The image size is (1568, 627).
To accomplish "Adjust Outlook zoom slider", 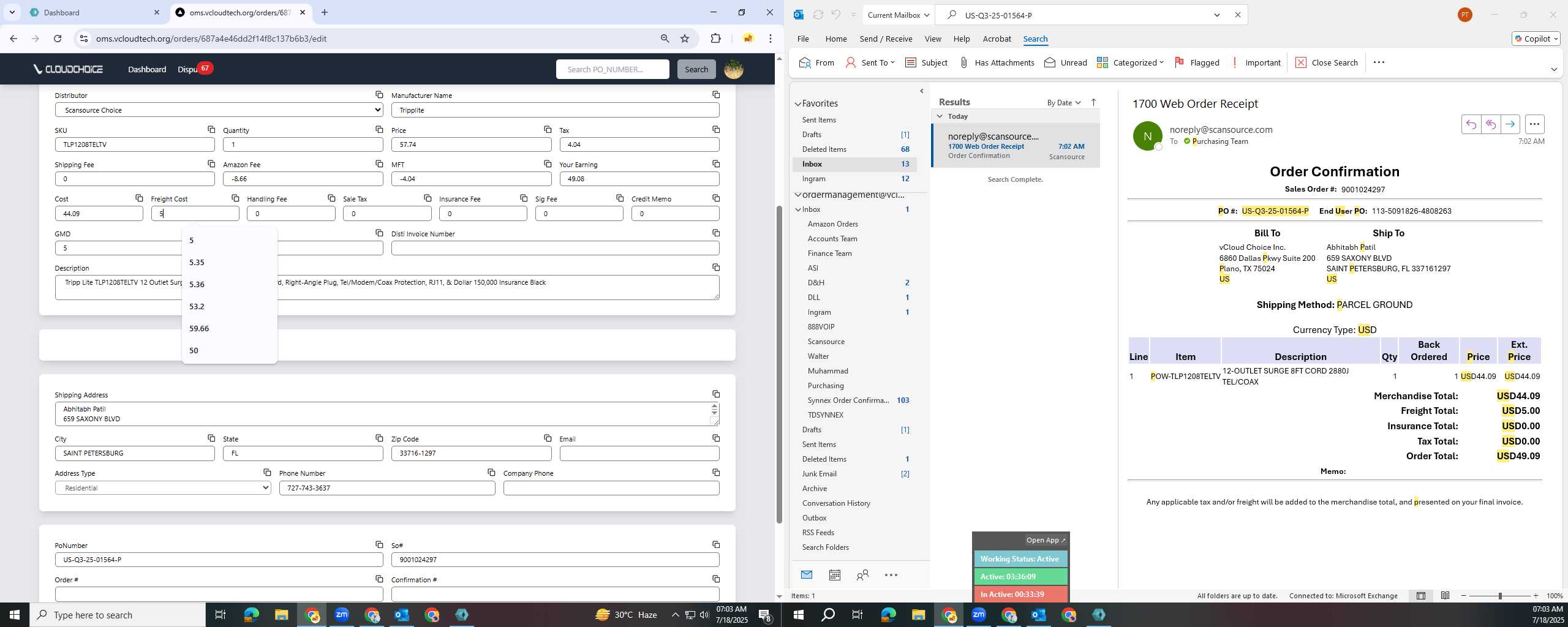I will [x=1500, y=596].
